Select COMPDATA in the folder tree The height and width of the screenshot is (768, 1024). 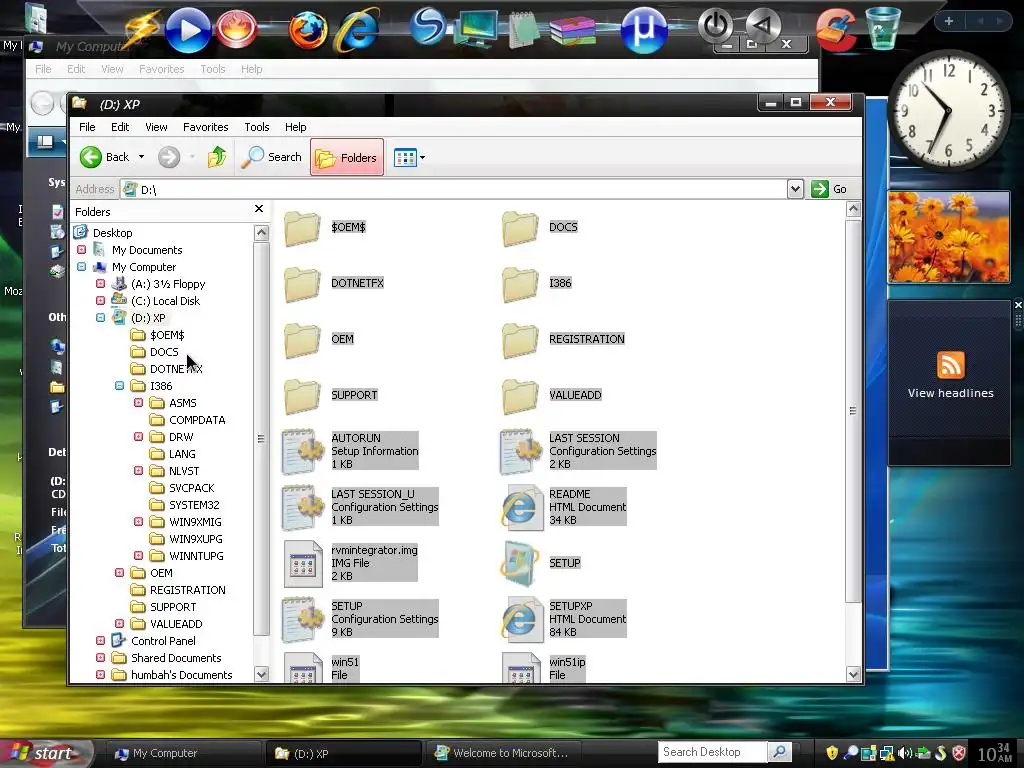point(197,420)
